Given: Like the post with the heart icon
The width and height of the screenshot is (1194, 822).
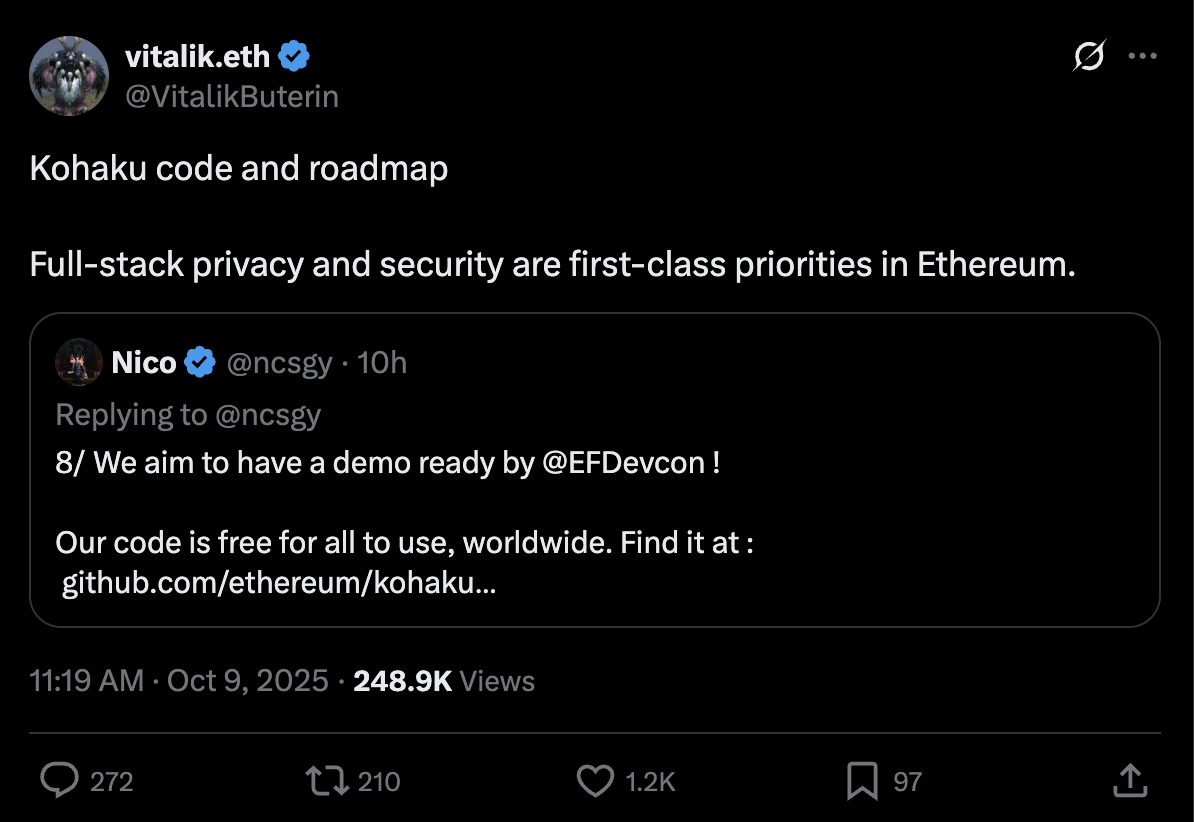Looking at the screenshot, I should tap(596, 780).
